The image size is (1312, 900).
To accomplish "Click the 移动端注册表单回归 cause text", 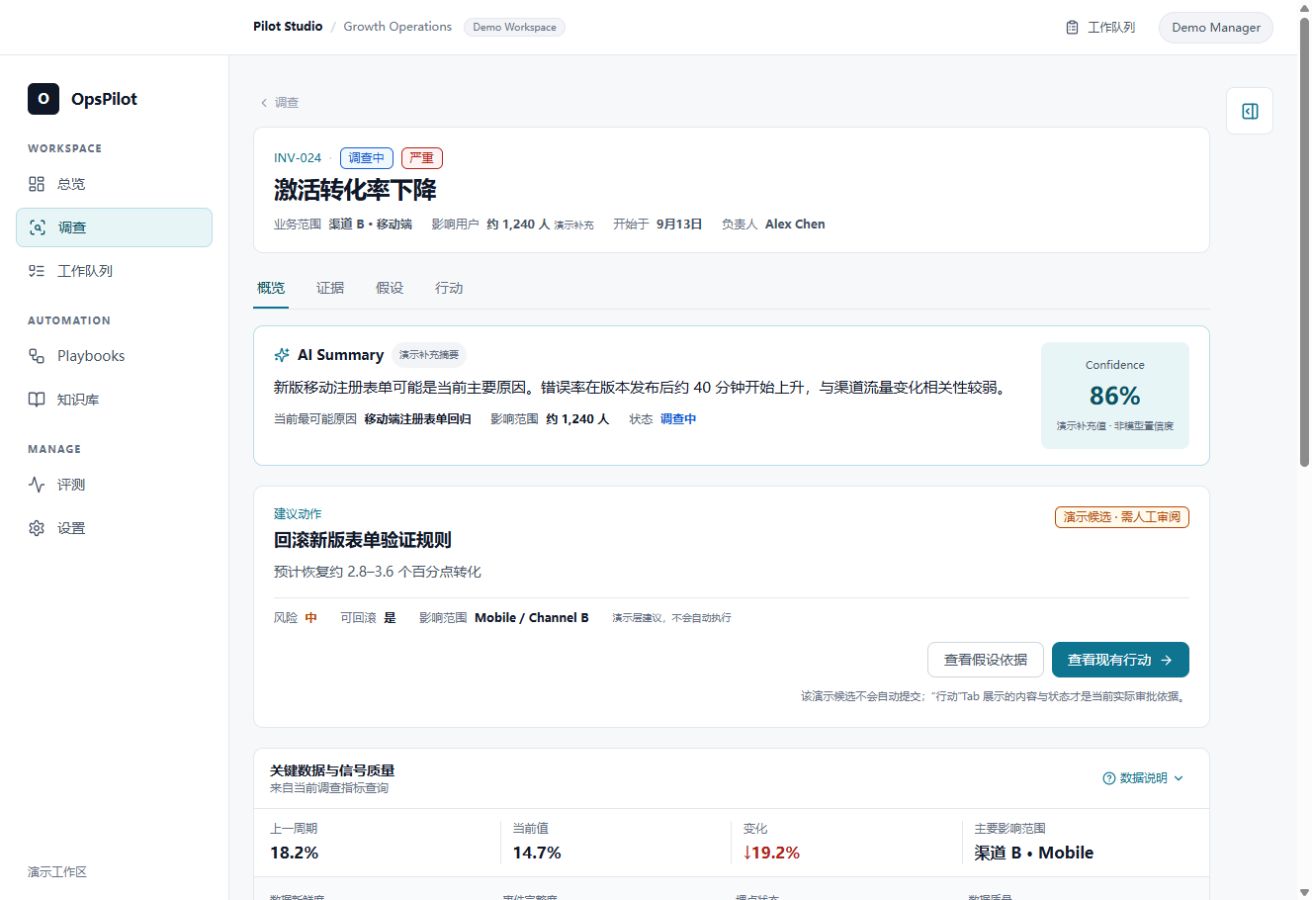I will tap(418, 419).
